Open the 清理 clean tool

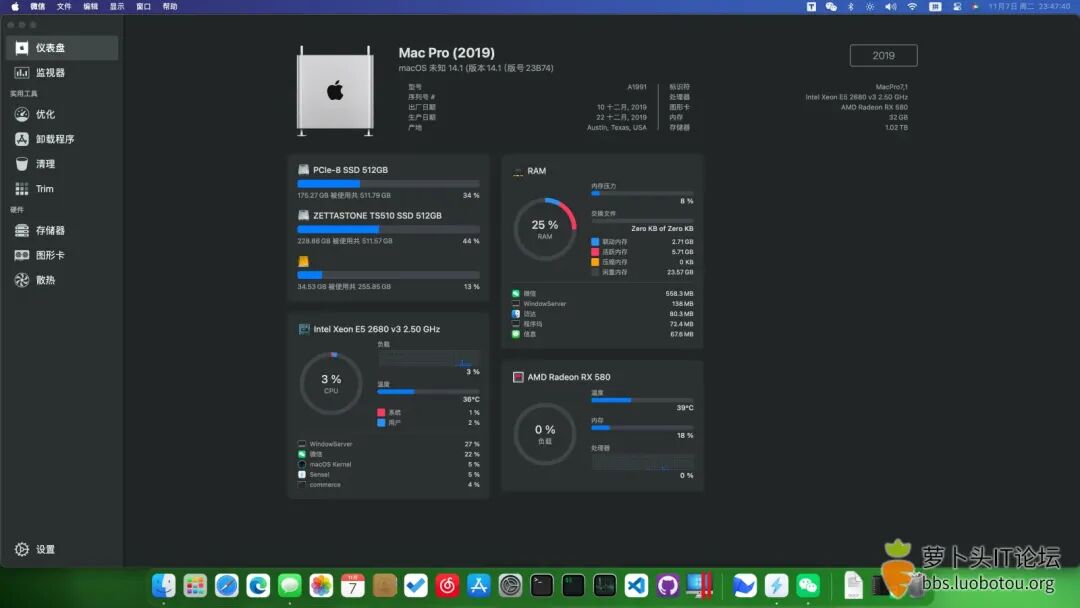tap(62, 164)
